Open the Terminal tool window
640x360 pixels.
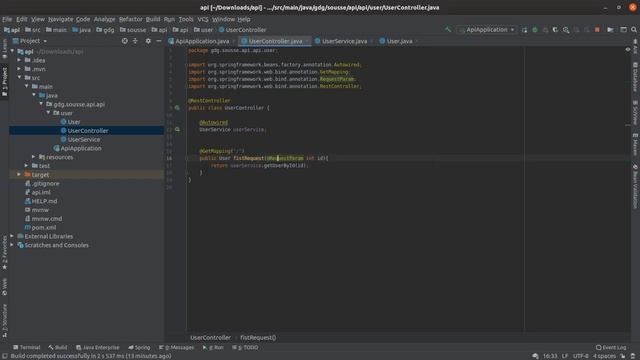pyautogui.click(x=27, y=347)
